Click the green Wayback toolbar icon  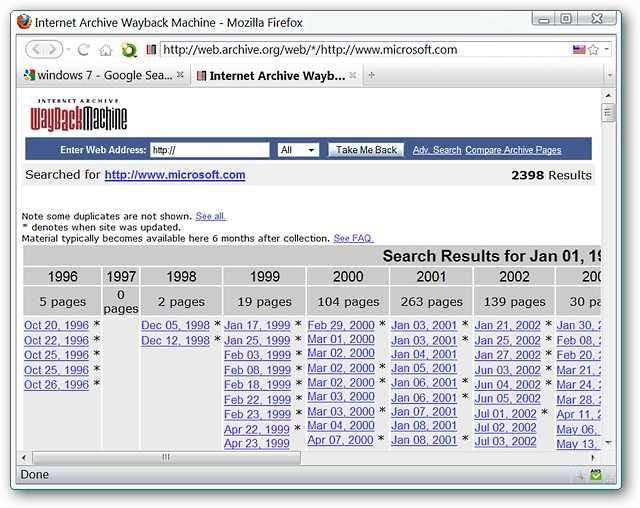128,49
